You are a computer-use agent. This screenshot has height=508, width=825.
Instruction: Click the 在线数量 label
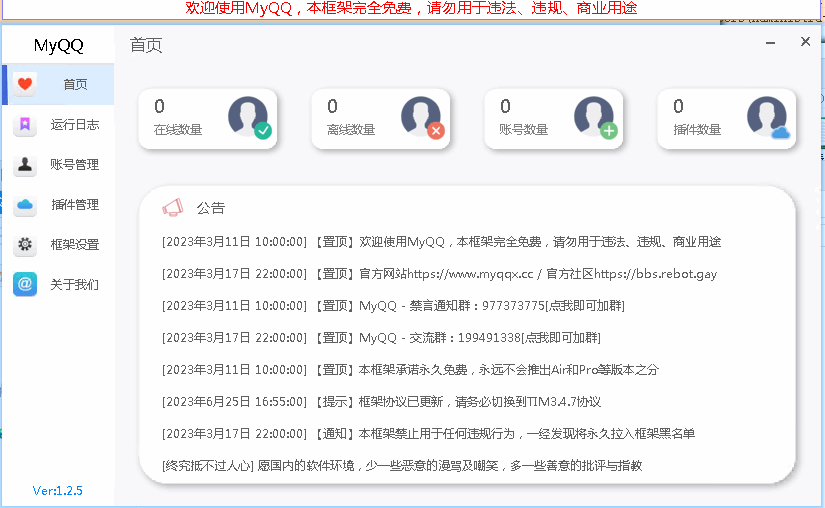178,129
